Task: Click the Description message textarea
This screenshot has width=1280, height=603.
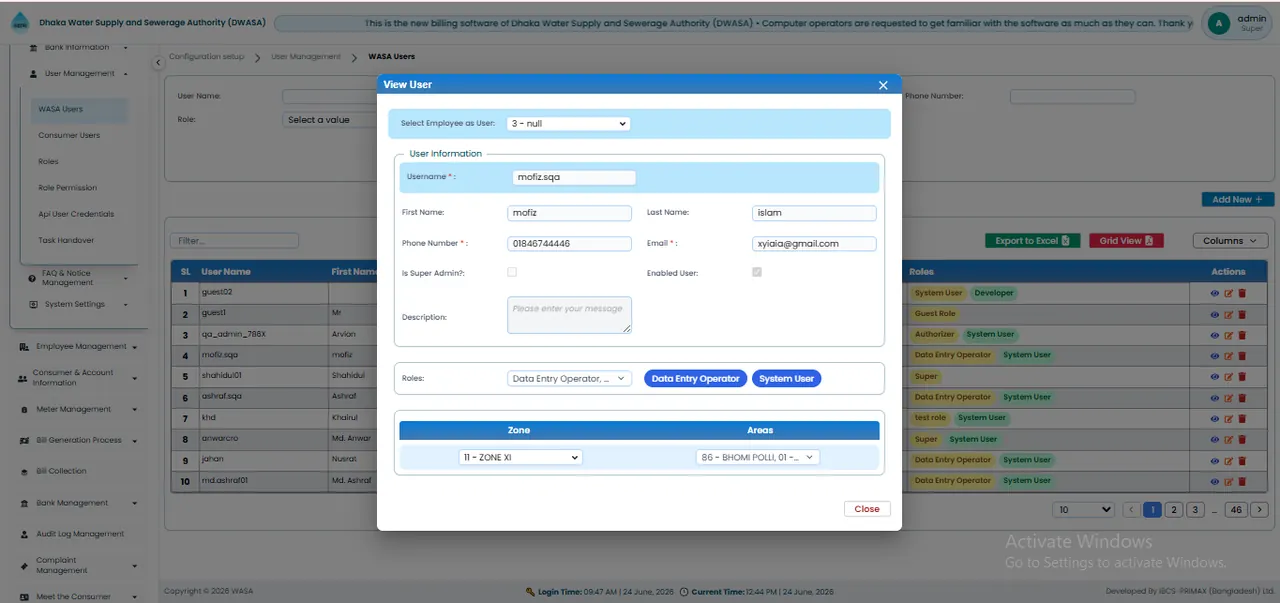Action: [570, 315]
